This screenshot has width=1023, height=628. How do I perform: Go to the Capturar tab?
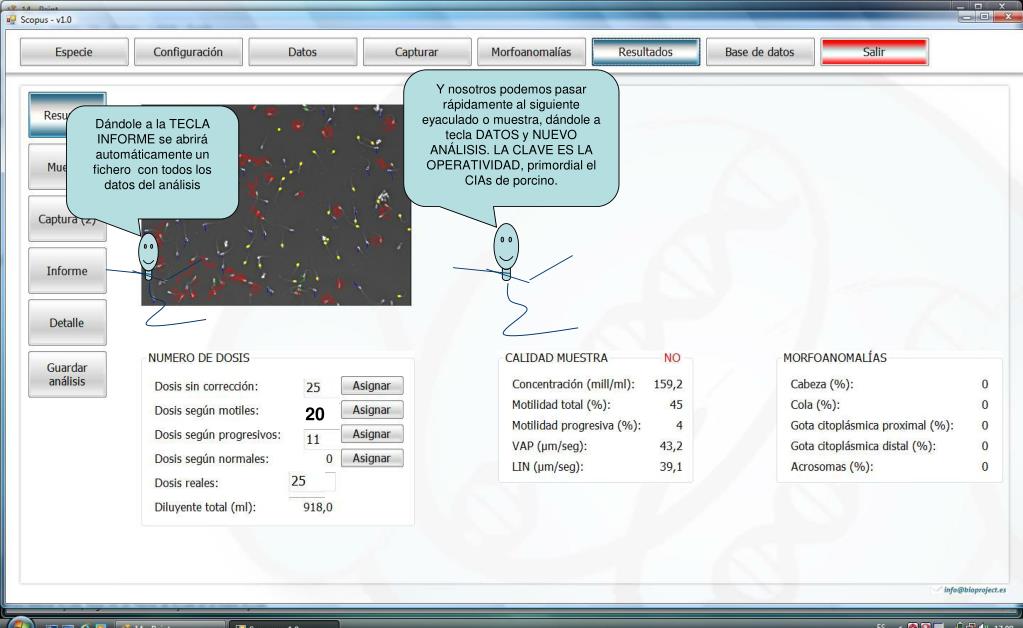(417, 52)
